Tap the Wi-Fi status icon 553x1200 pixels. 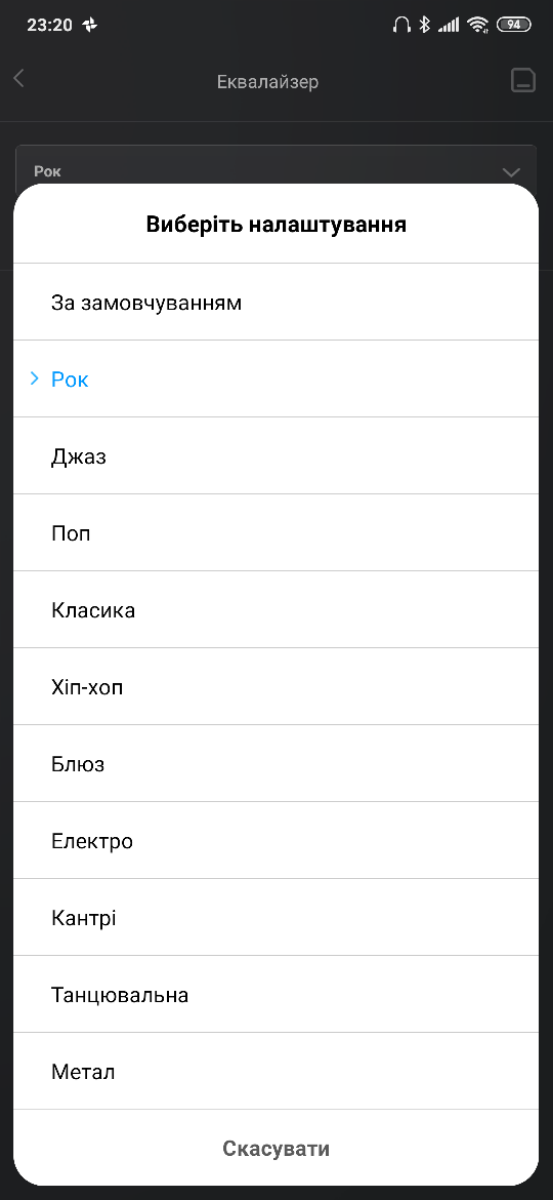coord(477,25)
